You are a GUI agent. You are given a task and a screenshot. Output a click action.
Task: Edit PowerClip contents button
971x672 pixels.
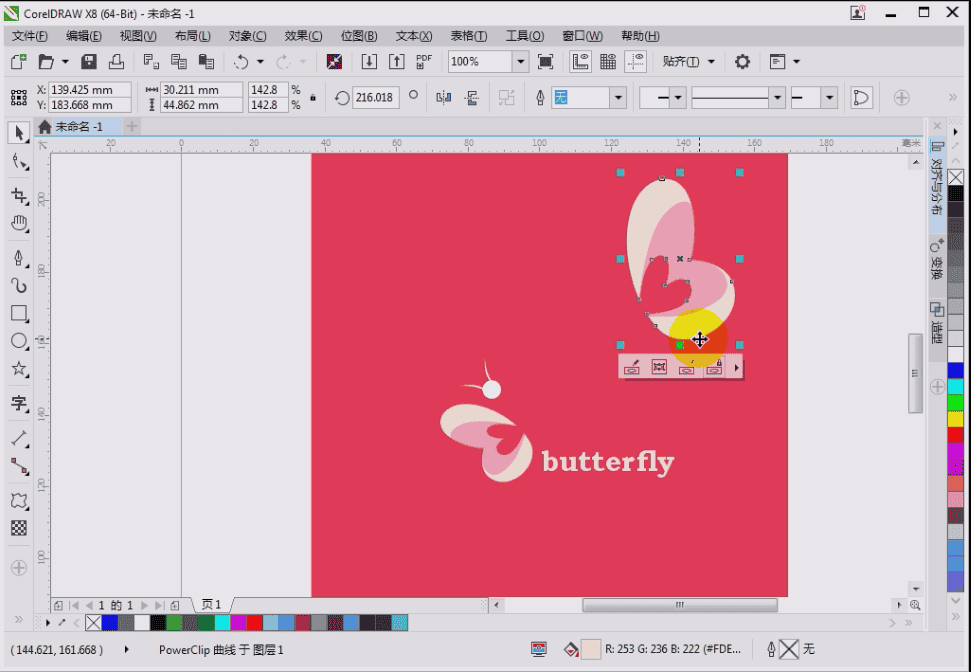[631, 367]
